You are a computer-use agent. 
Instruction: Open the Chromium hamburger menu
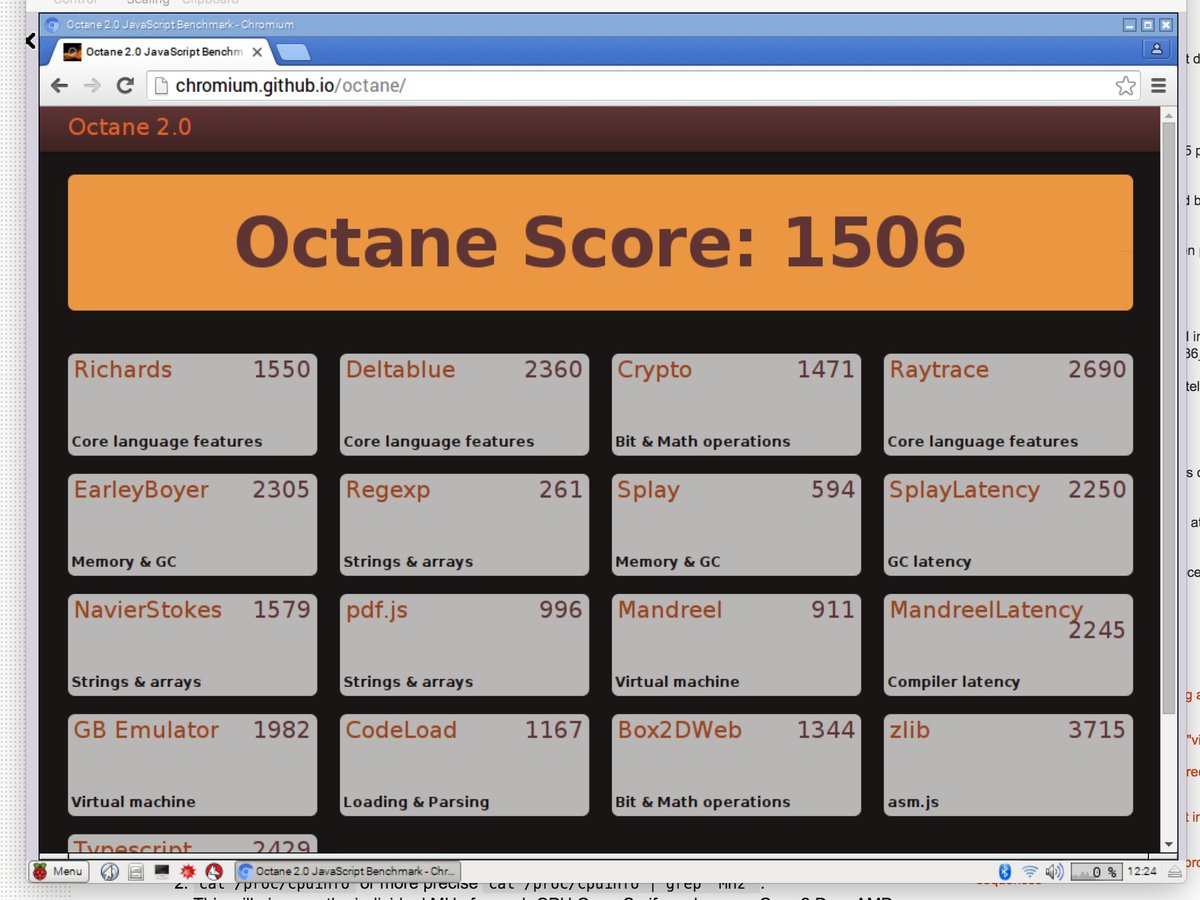tap(1159, 86)
